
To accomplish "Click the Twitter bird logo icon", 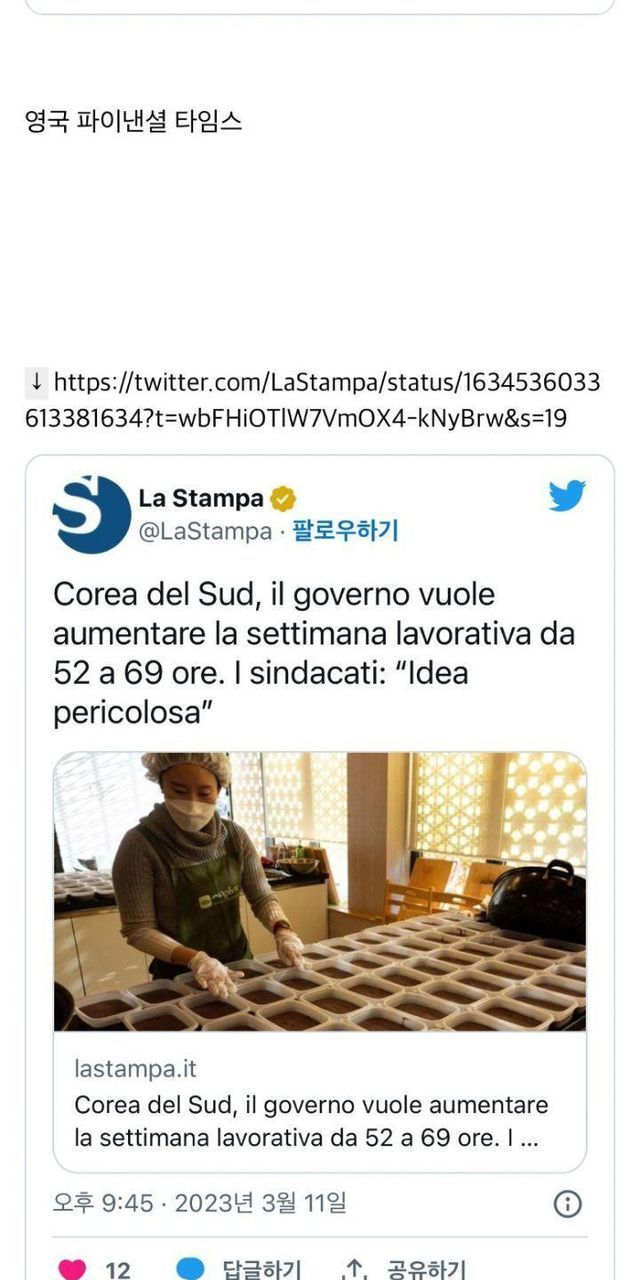I will [567, 495].
